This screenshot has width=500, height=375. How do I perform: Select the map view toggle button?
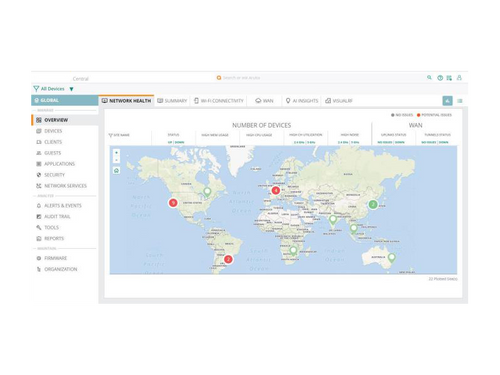(x=447, y=101)
